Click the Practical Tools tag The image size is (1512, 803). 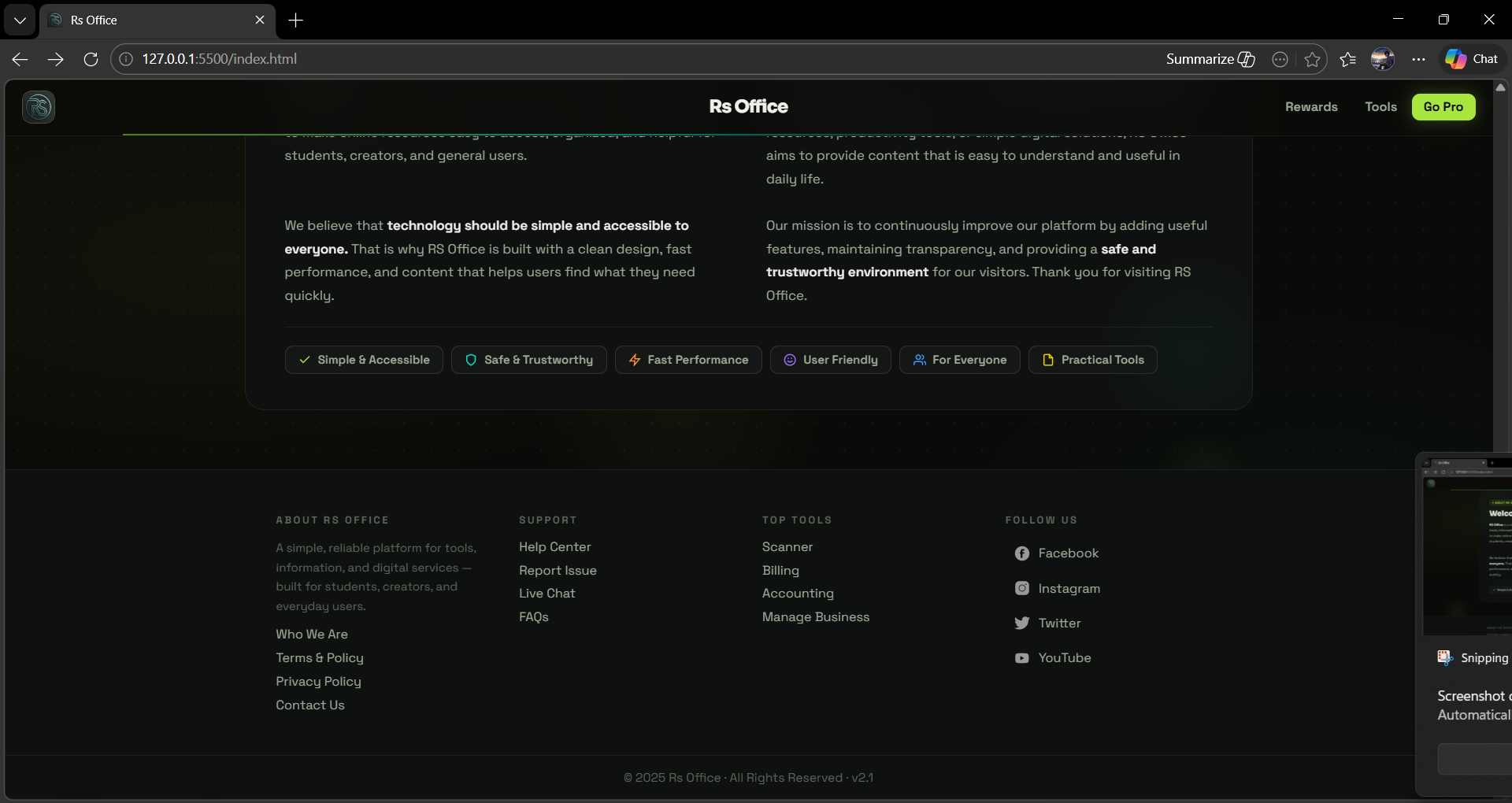click(x=1093, y=360)
